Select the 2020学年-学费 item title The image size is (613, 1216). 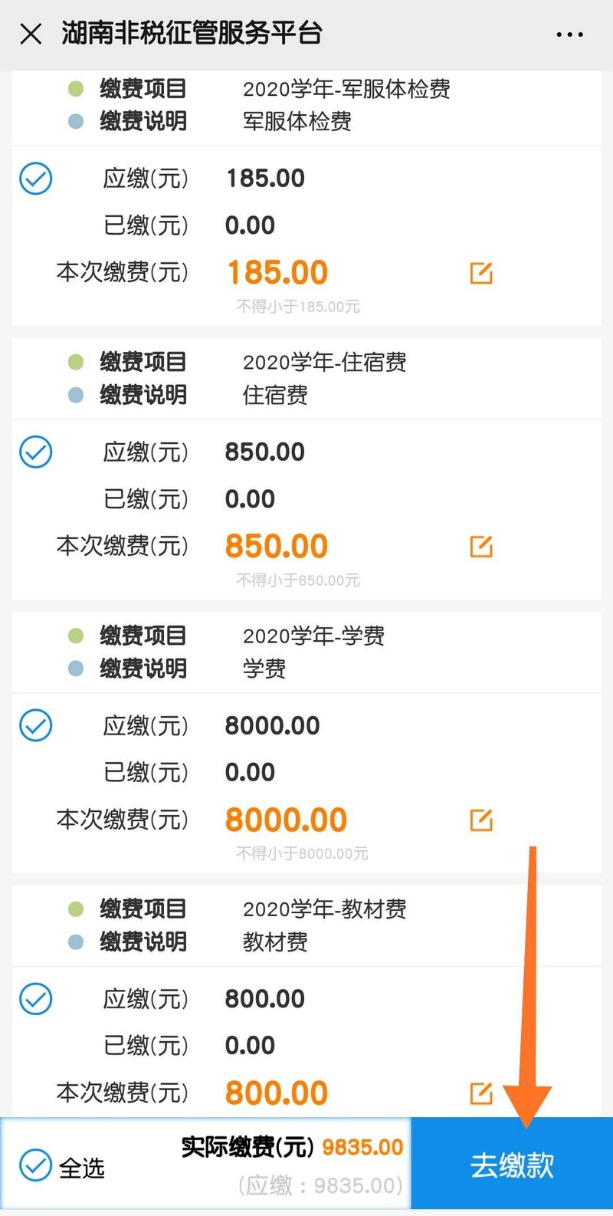click(313, 636)
